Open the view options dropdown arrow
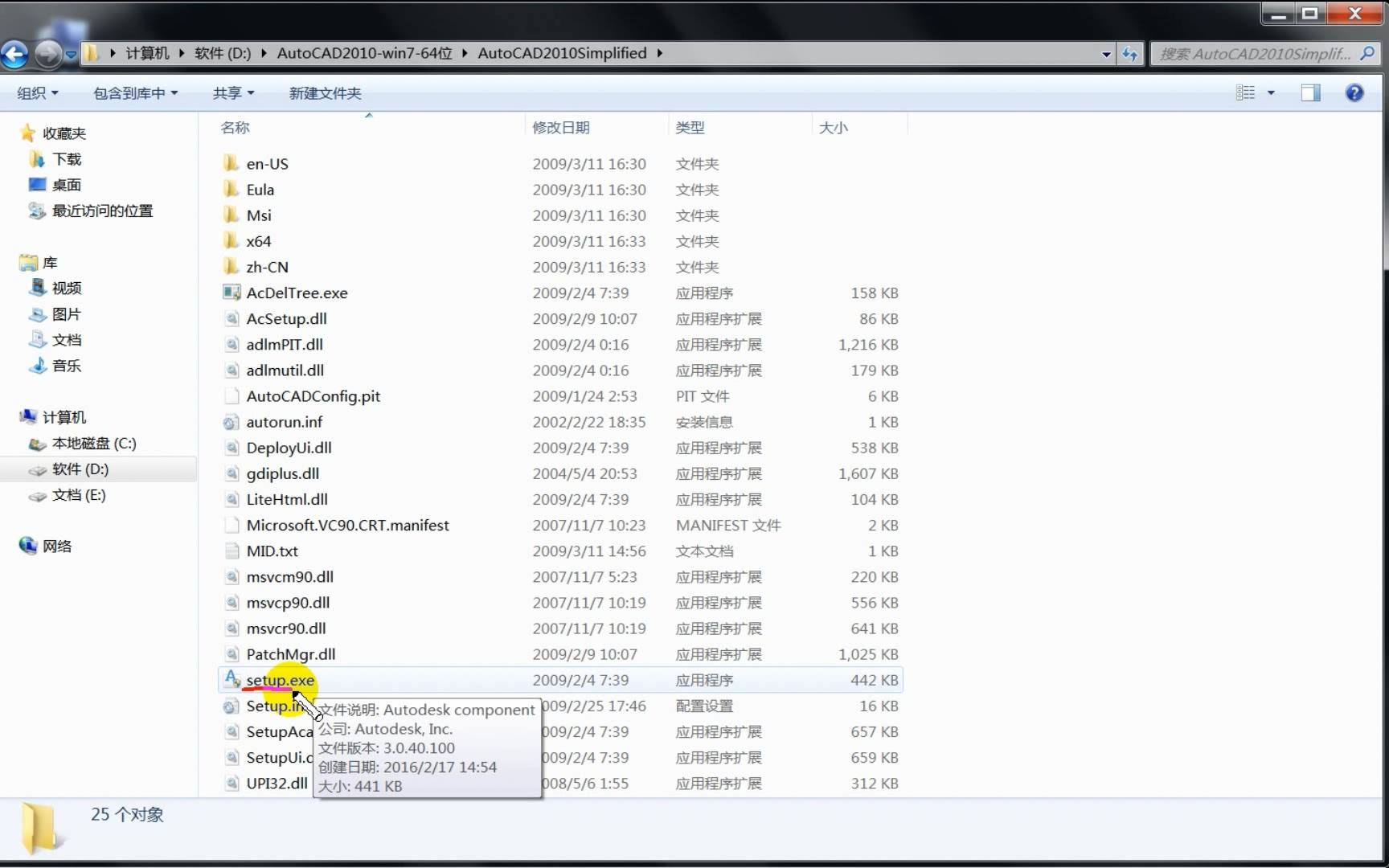The height and width of the screenshot is (868, 1389). (x=1271, y=93)
